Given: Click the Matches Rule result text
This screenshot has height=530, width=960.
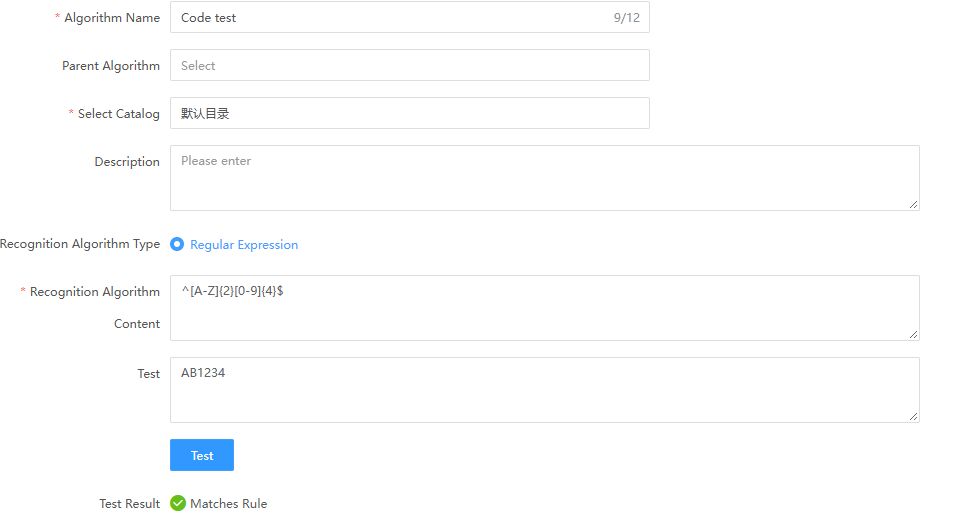Looking at the screenshot, I should [x=228, y=504].
